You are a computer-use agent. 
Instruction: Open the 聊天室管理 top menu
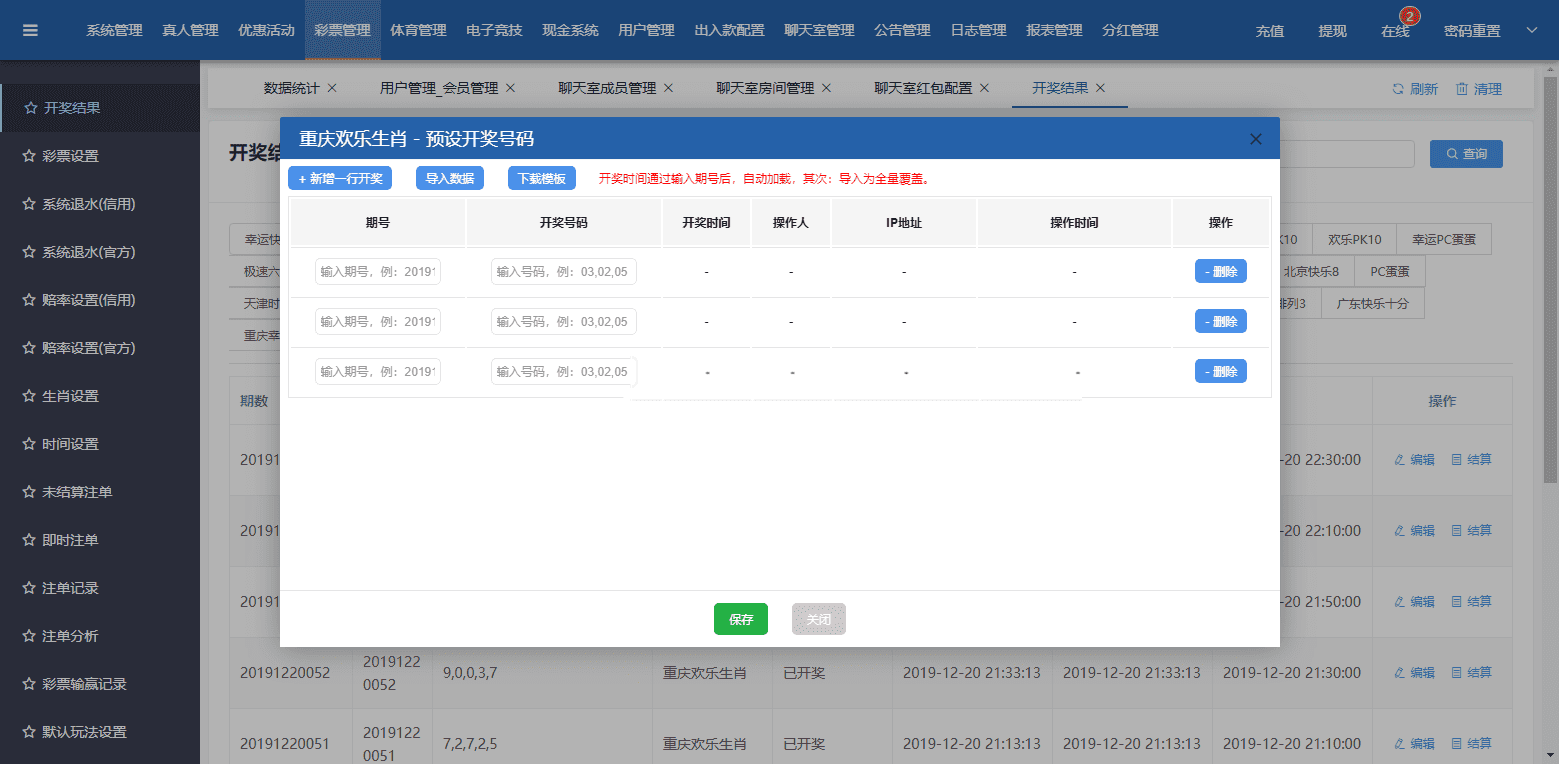point(819,30)
